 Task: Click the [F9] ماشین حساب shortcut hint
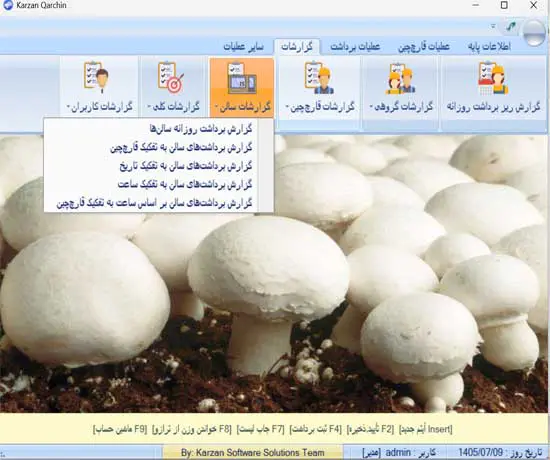coord(120,429)
